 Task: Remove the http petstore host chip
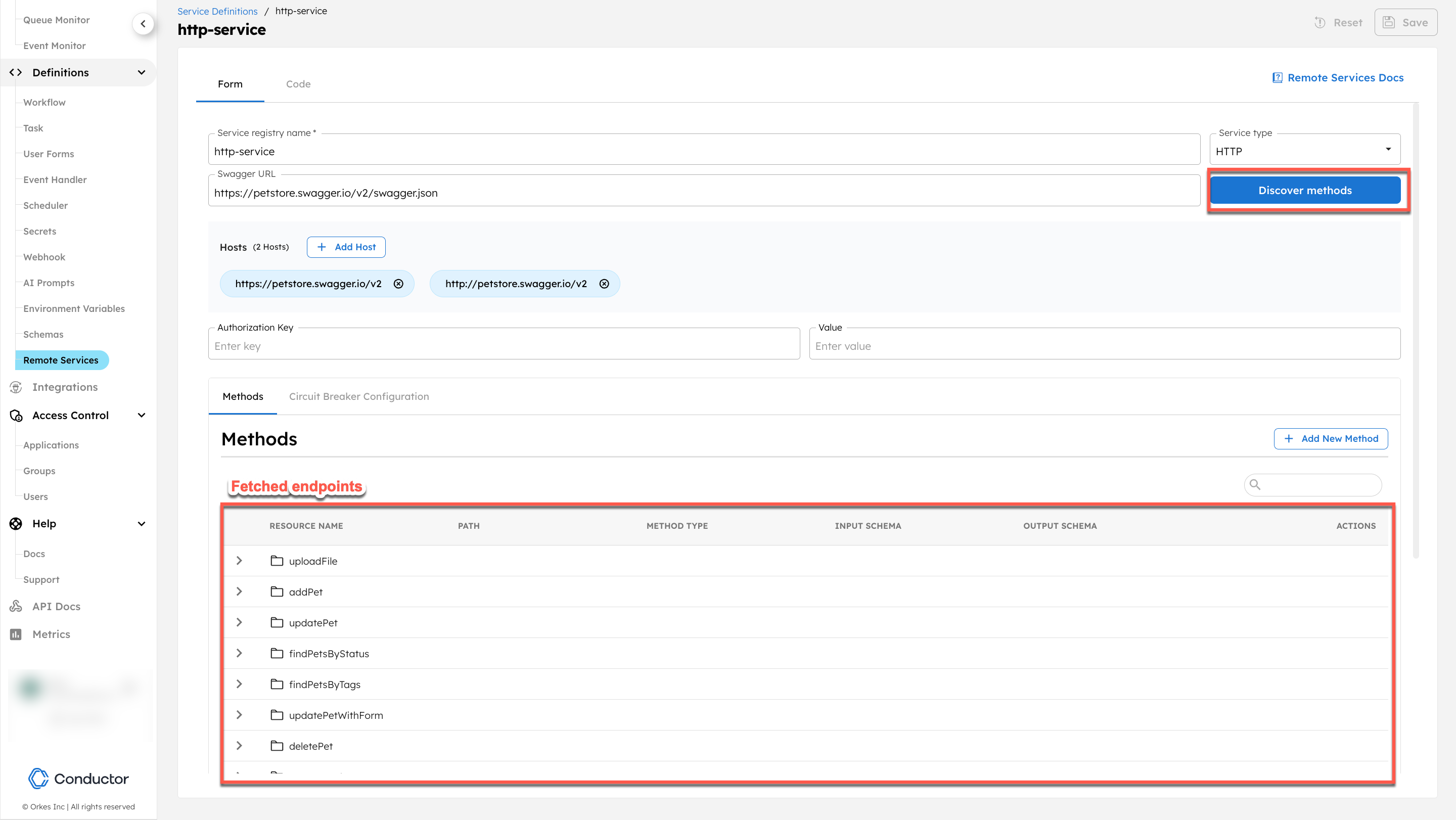tap(604, 284)
